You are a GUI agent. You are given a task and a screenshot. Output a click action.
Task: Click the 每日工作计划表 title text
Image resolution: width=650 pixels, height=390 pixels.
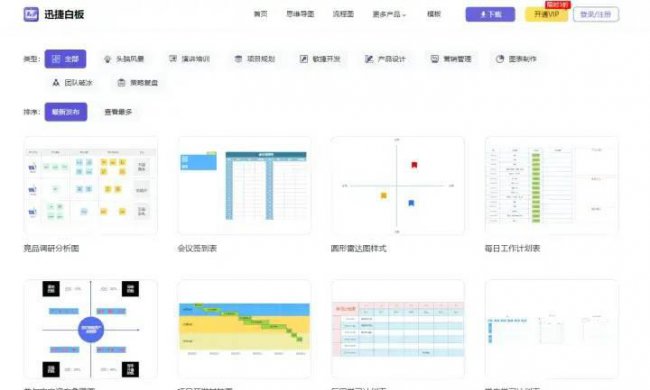pos(512,248)
